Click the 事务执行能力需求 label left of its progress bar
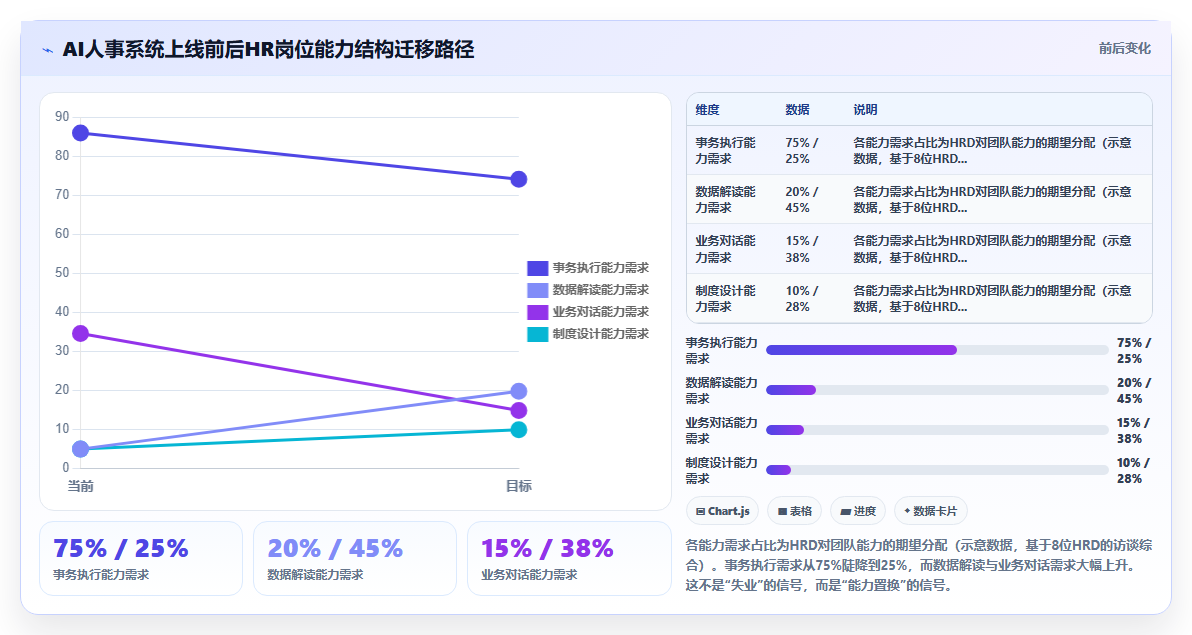Image resolution: width=1192 pixels, height=635 pixels. coord(721,351)
